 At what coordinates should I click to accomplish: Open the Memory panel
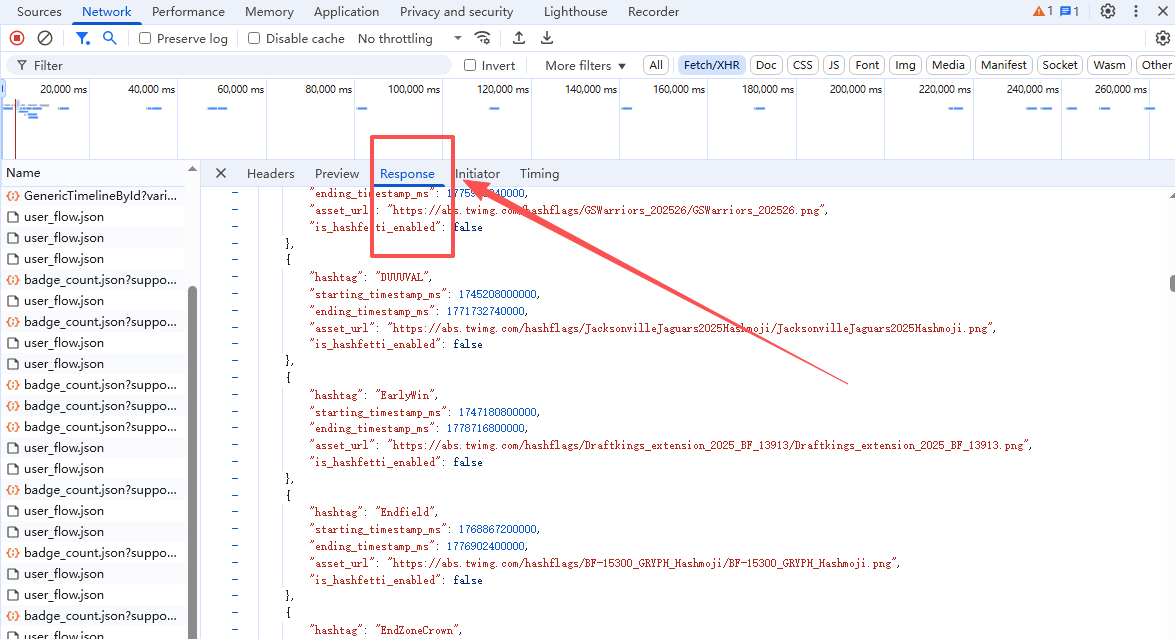(269, 11)
